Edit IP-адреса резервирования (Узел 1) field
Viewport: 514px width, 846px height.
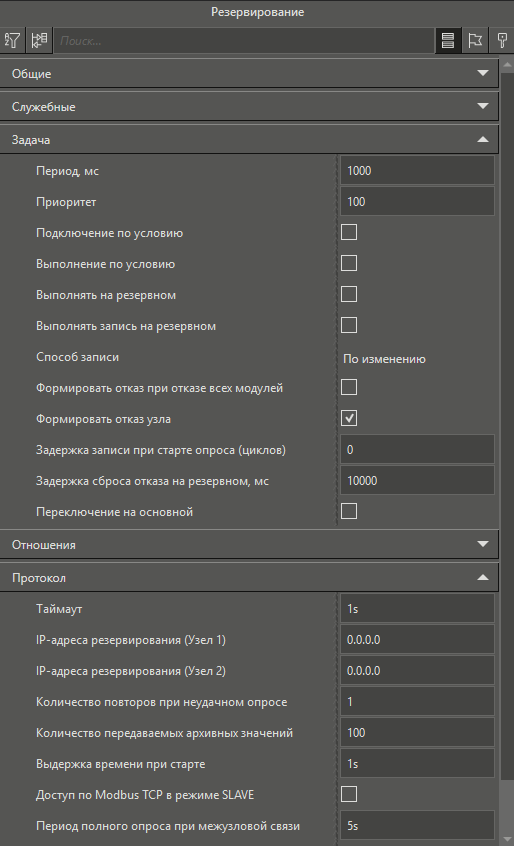(x=417, y=639)
